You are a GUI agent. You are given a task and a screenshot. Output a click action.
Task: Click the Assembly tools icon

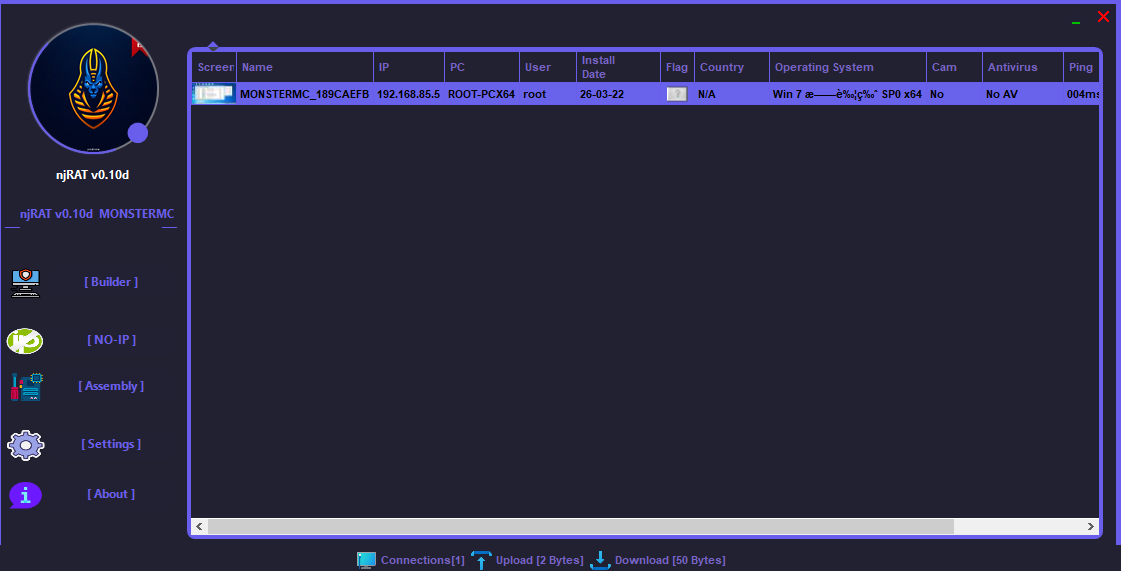pyautogui.click(x=27, y=387)
